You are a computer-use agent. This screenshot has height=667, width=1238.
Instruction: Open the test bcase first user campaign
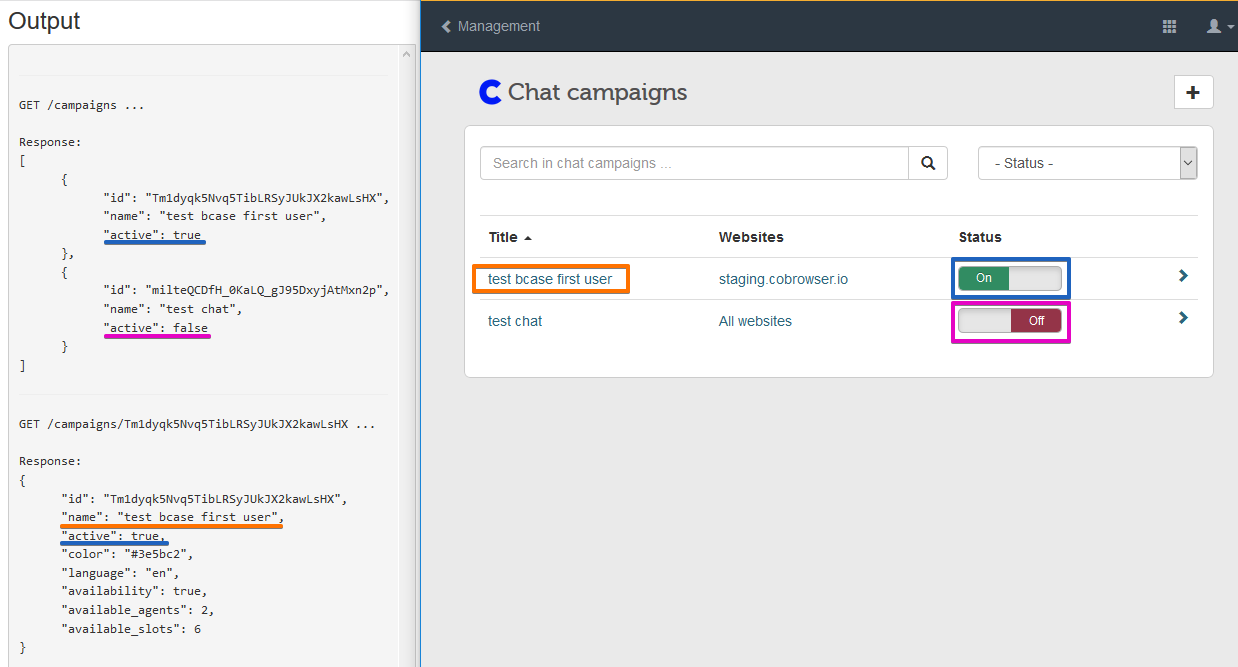click(550, 278)
